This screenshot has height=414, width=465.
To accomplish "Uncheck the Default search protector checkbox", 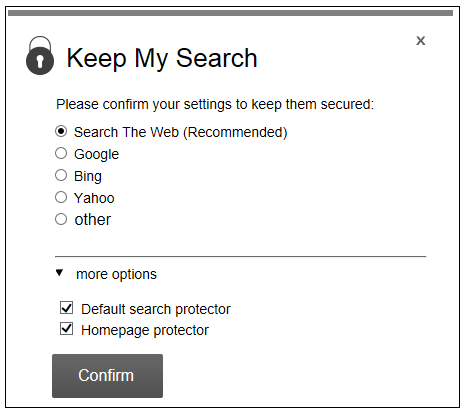I will coord(67,308).
